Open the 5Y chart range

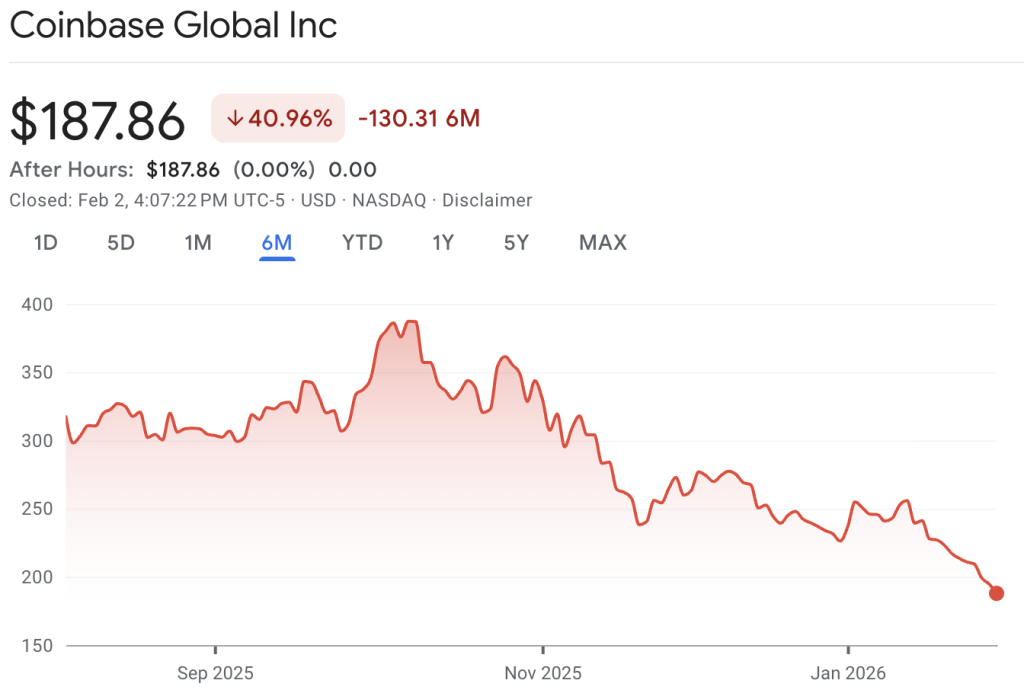[x=516, y=243]
